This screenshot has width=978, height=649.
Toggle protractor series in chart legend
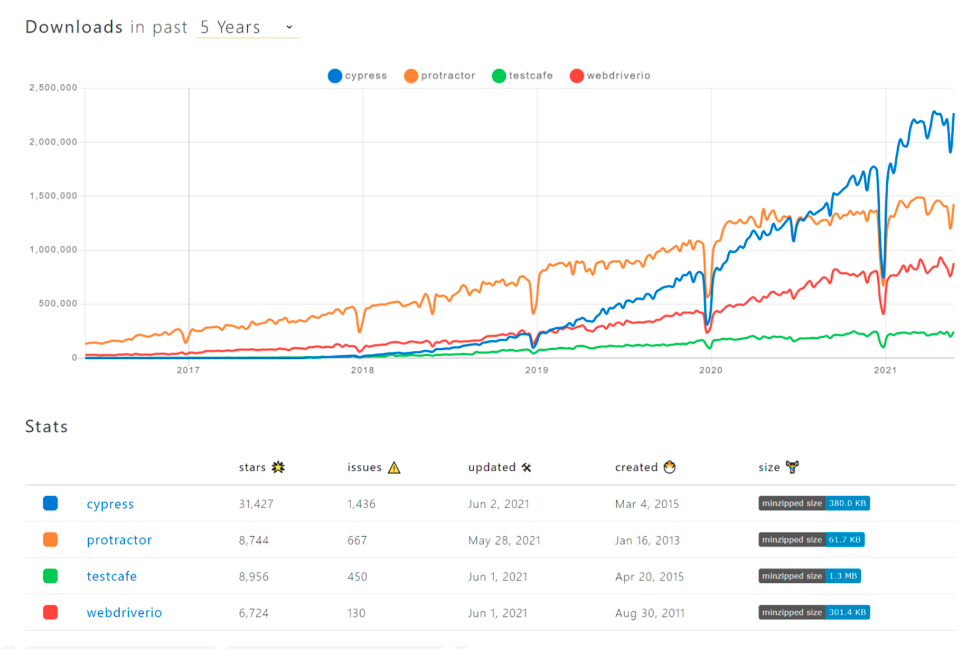pos(440,75)
